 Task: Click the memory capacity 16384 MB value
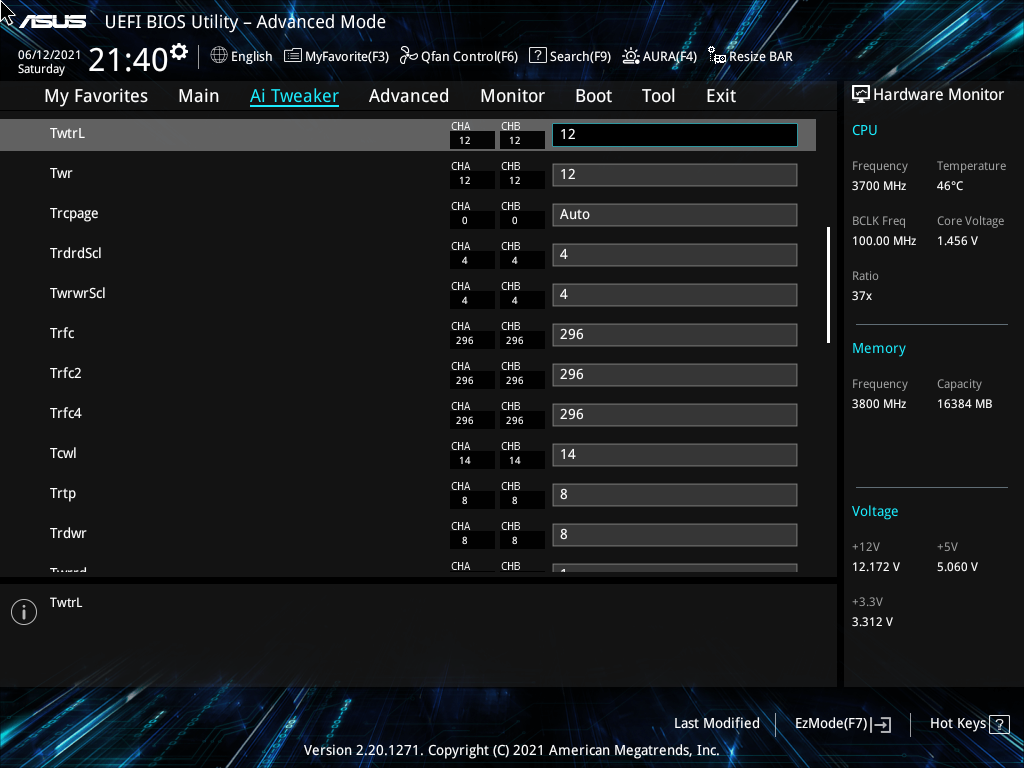tap(965, 404)
